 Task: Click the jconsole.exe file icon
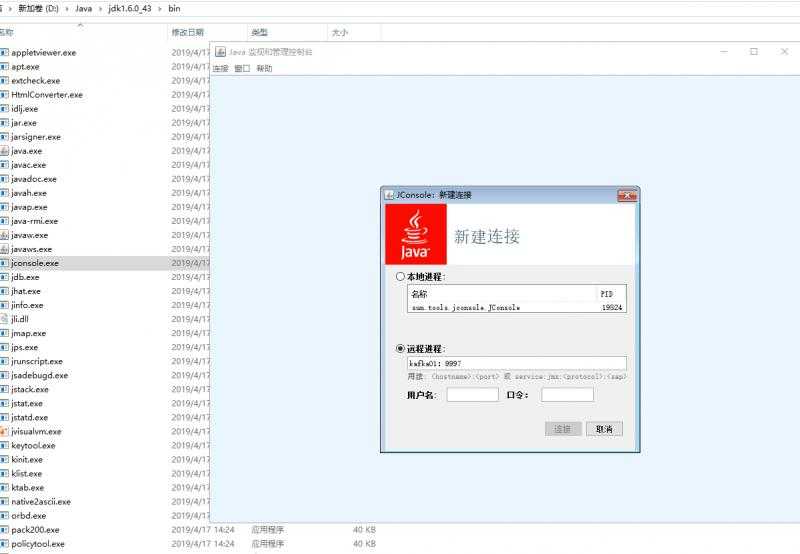(5, 263)
